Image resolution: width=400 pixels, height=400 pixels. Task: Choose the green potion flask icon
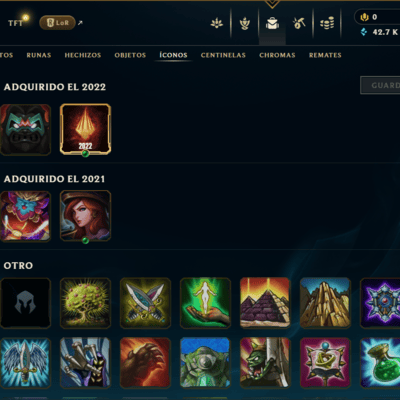[380, 363]
